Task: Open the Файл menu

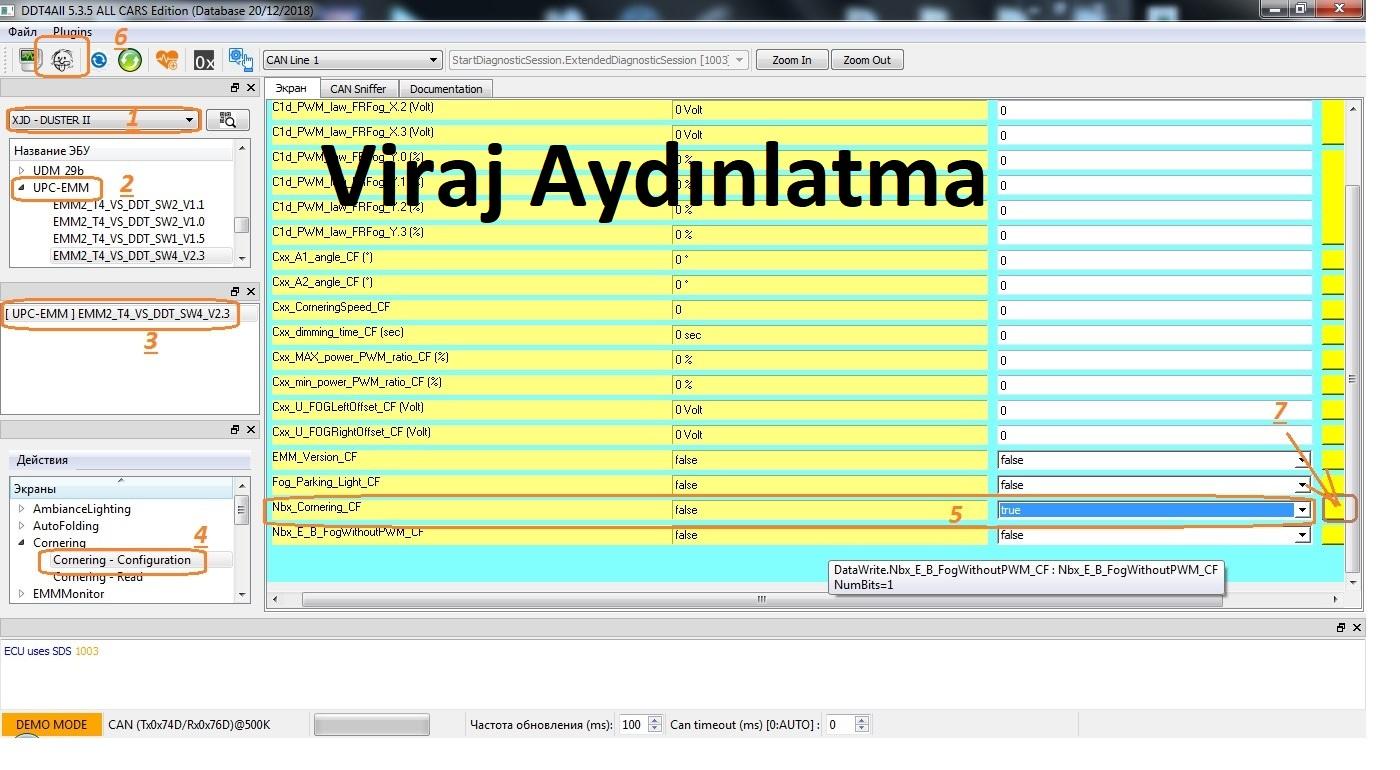Action: click(x=22, y=32)
